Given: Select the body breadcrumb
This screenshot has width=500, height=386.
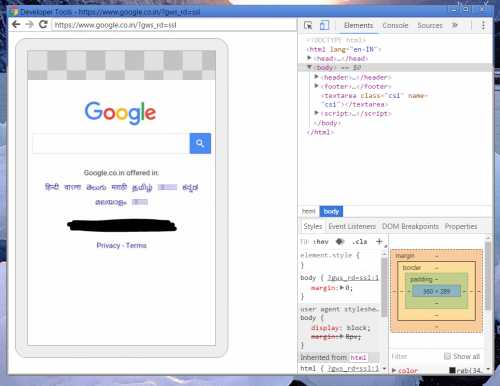Looking at the screenshot, I should pos(331,211).
